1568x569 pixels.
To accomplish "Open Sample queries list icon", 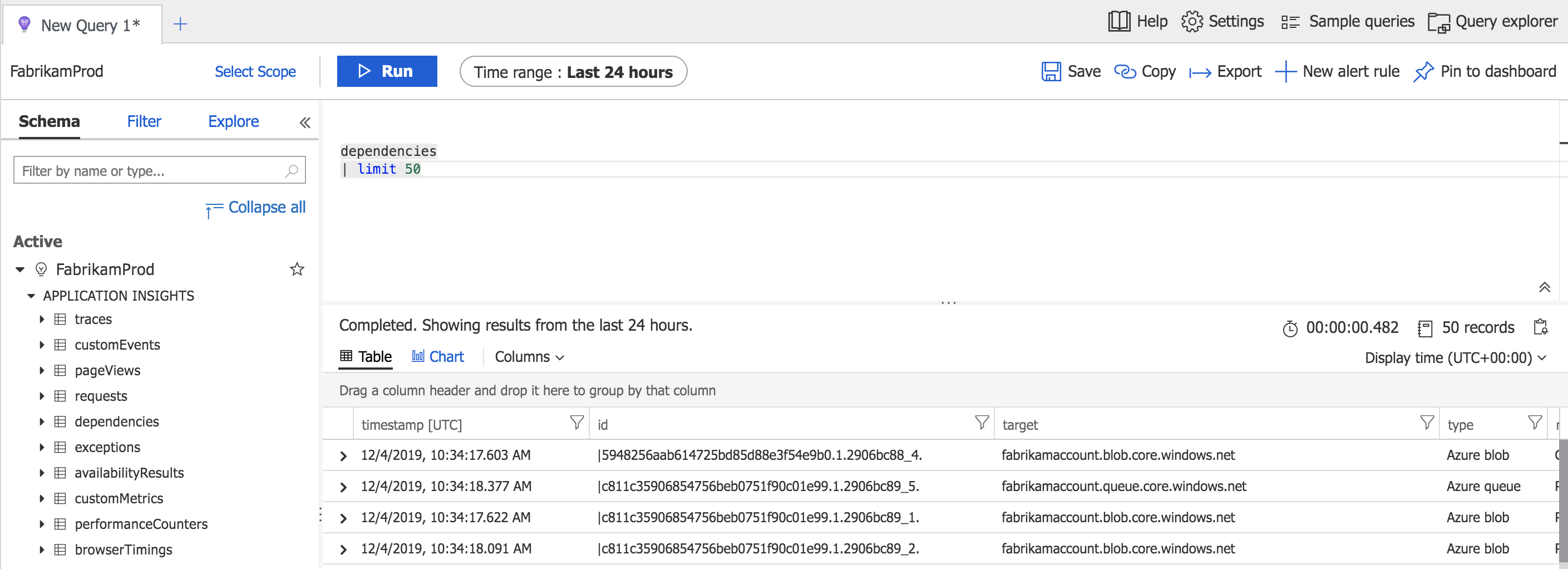I will tap(1290, 22).
